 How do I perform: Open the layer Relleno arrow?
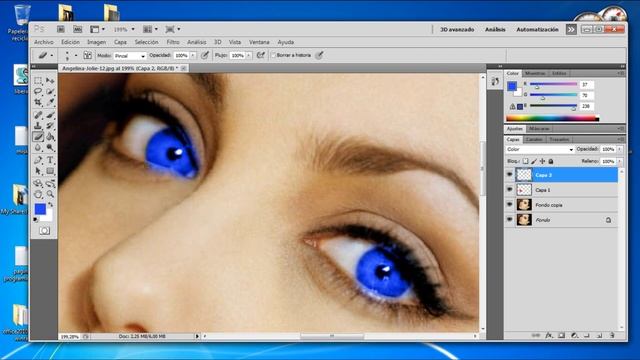[620, 162]
